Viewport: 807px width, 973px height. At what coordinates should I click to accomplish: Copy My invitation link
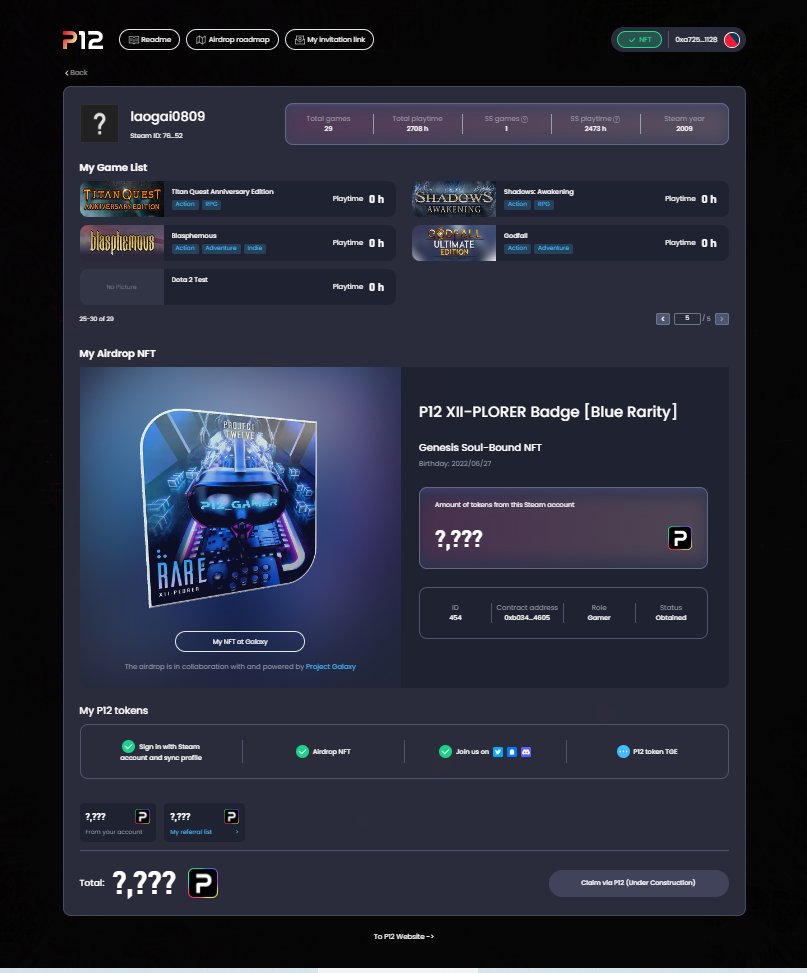coord(329,40)
